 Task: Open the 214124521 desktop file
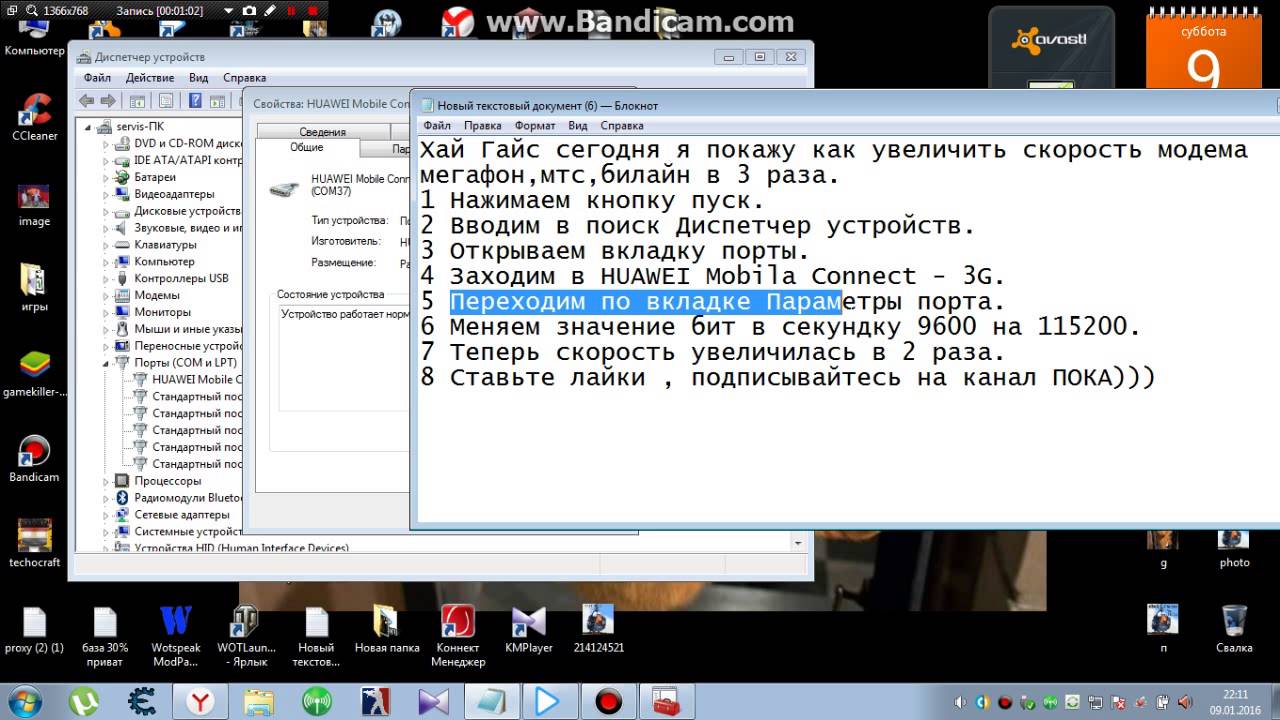(x=599, y=630)
